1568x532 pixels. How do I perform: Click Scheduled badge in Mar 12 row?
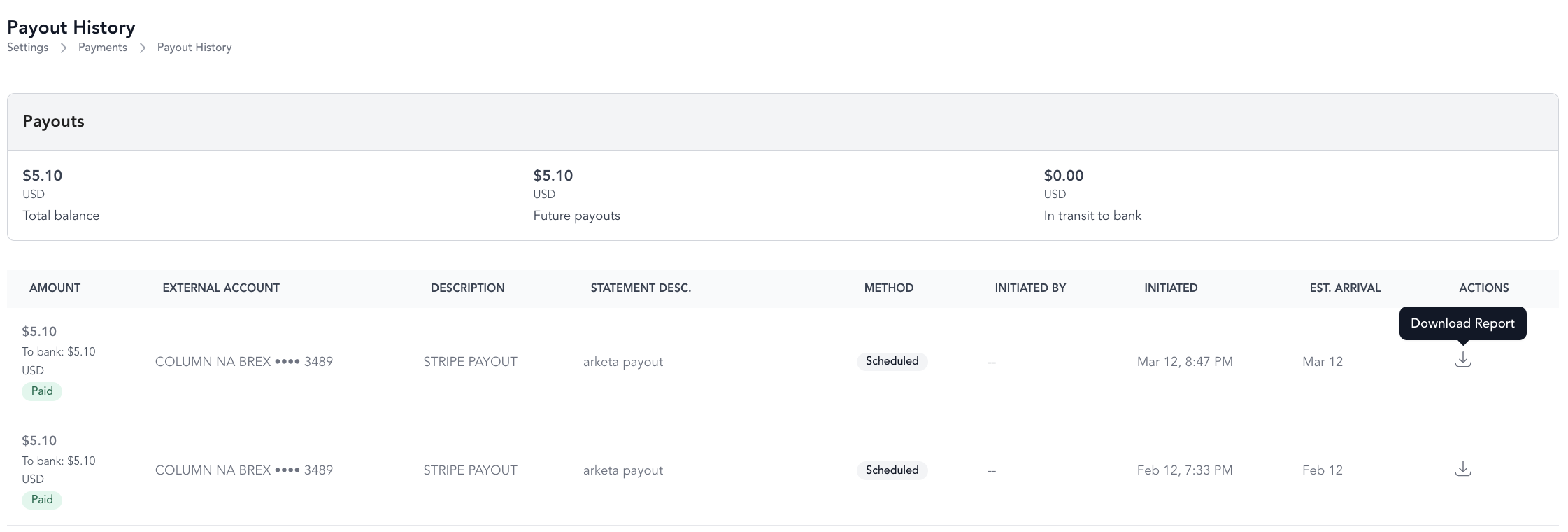[892, 361]
